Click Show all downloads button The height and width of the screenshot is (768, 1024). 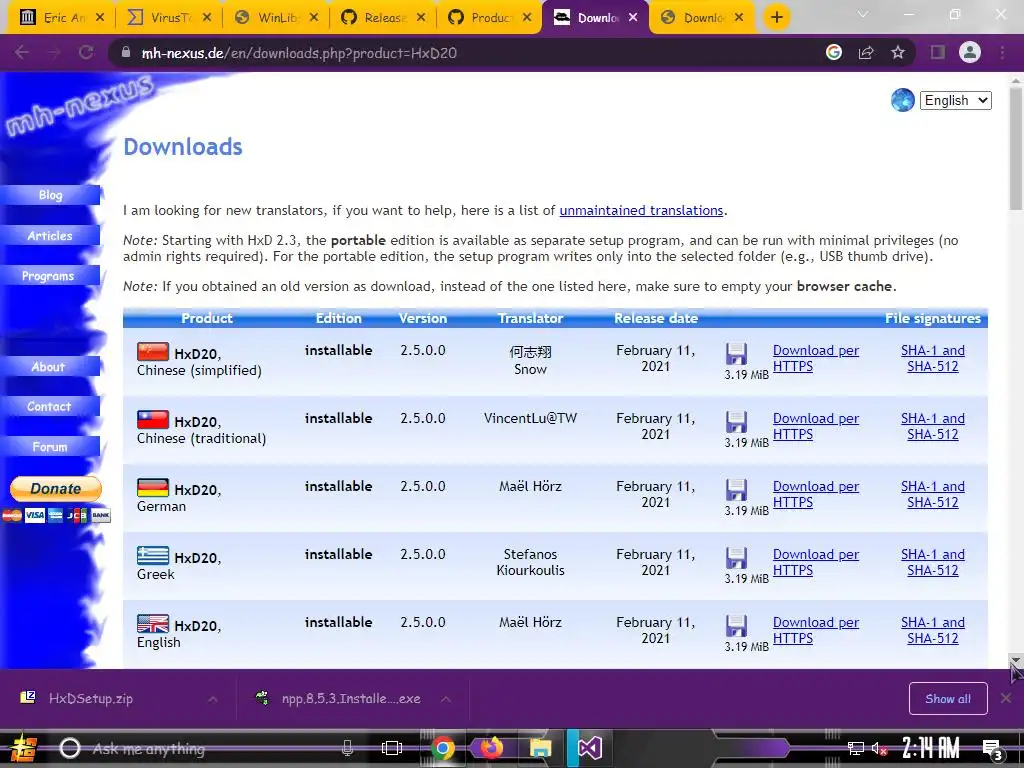tap(948, 699)
